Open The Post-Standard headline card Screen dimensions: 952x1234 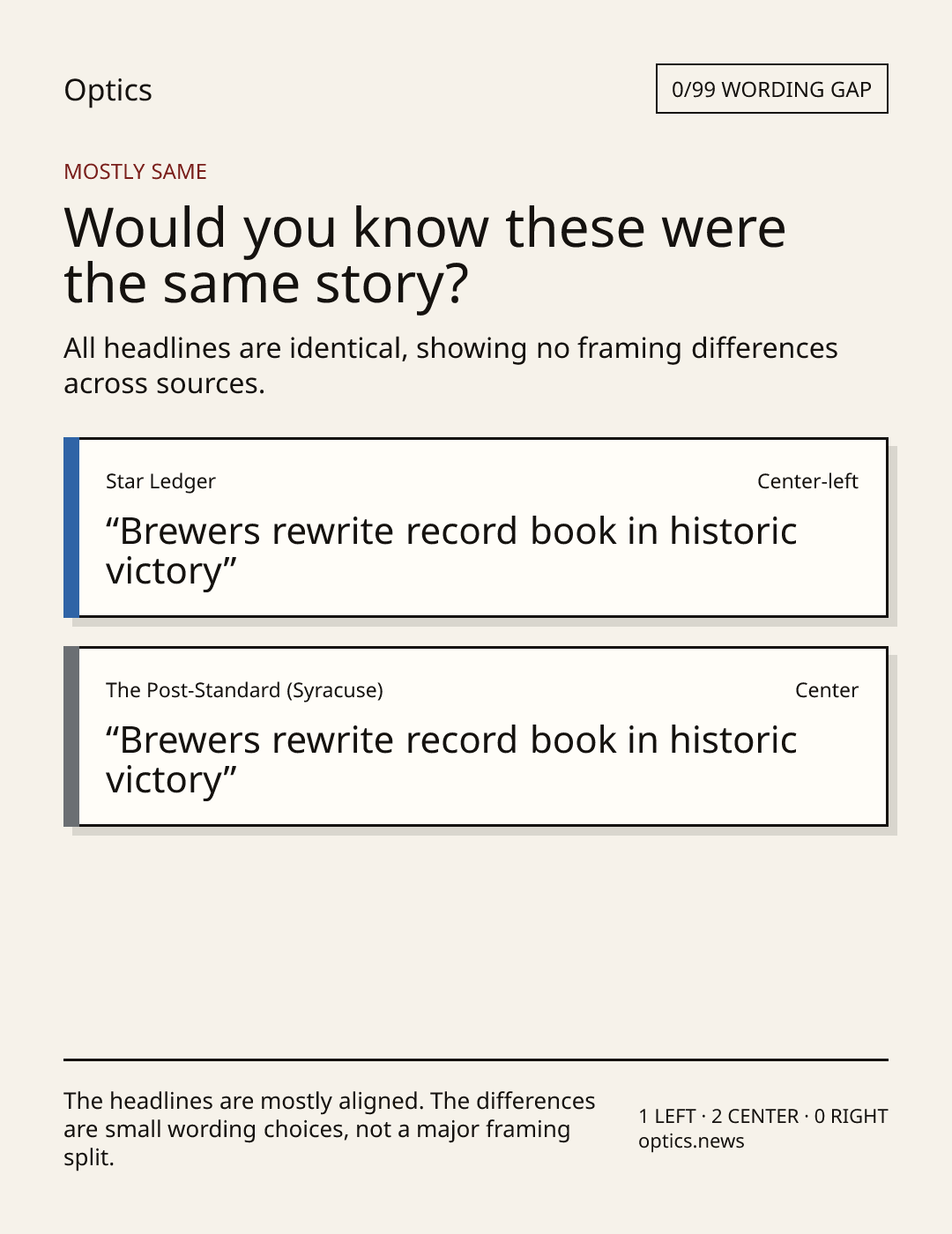(475, 736)
